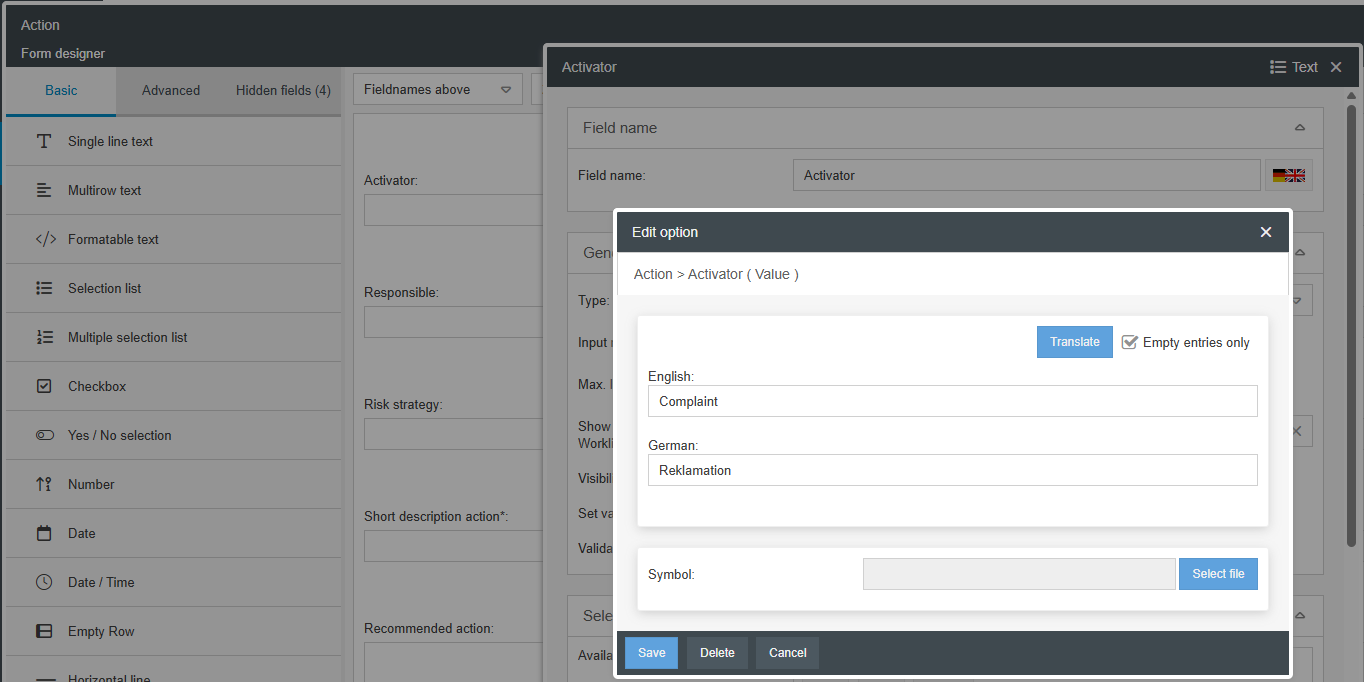
Task: Open the Hidden fields (4) tab
Action: [x=283, y=90]
